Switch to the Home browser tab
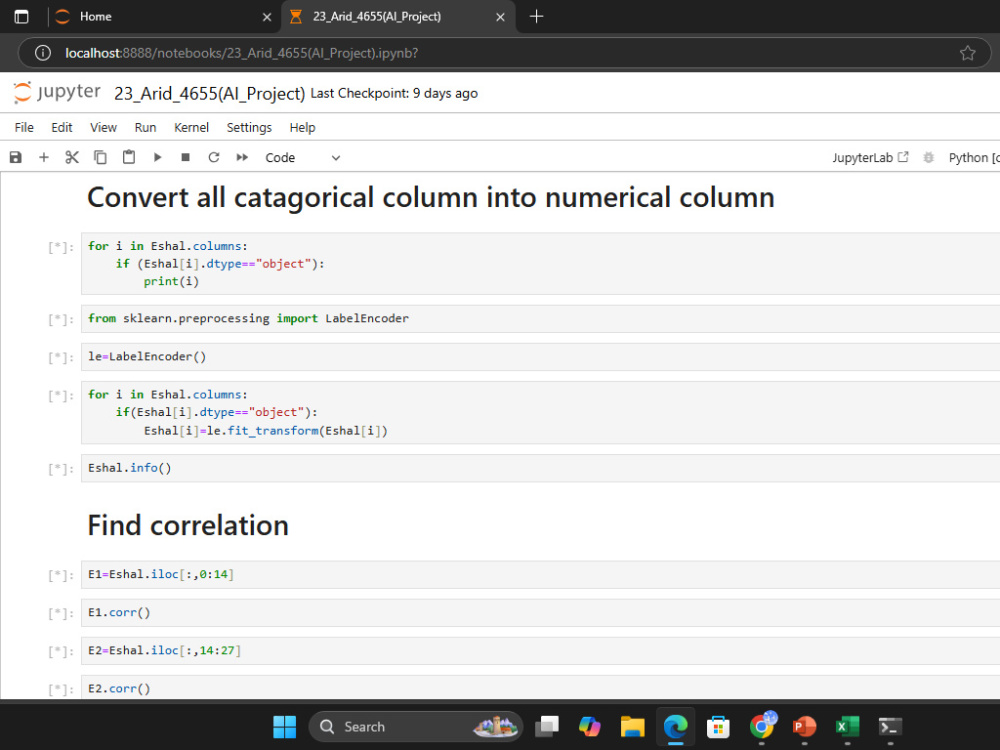This screenshot has height=750, width=1000. point(155,17)
